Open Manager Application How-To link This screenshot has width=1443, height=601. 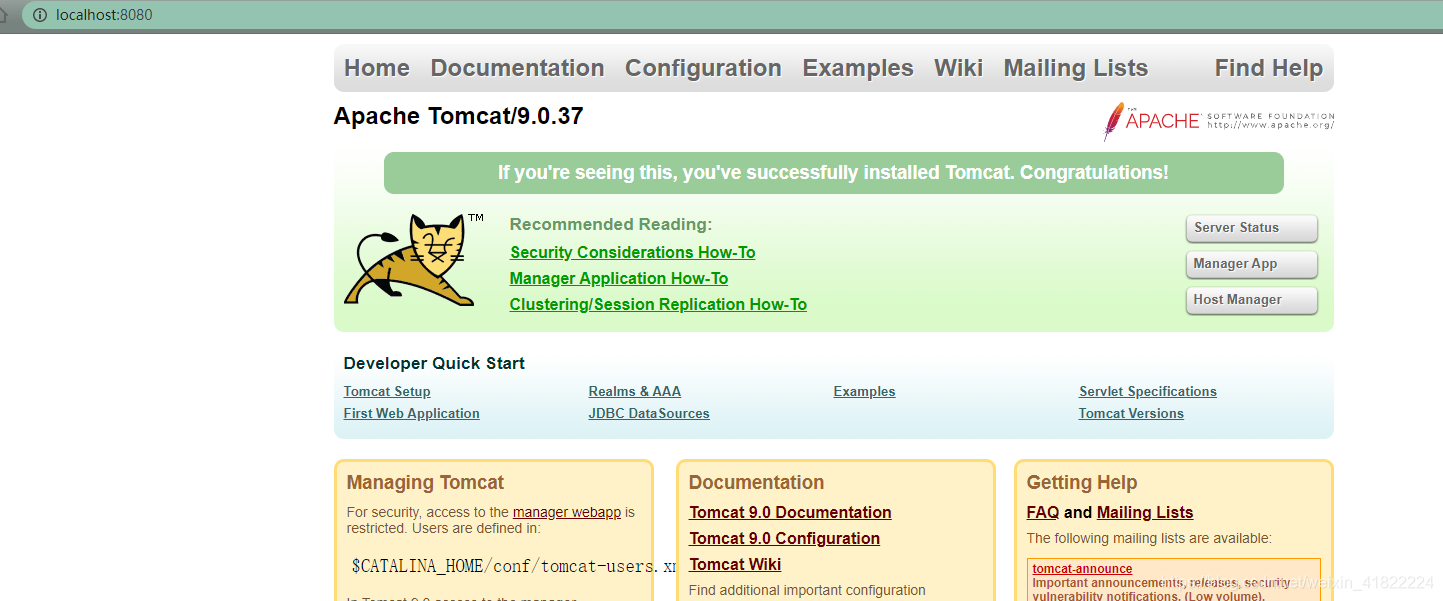tap(619, 278)
